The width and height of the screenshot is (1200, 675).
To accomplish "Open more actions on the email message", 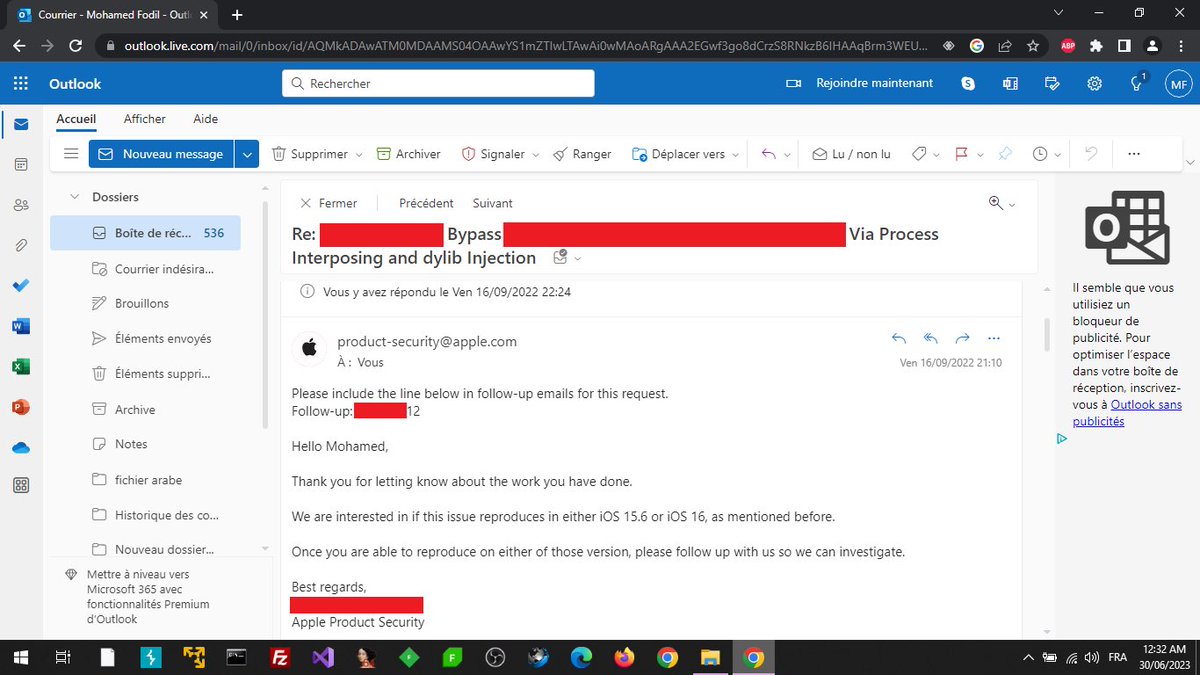I will 993,338.
